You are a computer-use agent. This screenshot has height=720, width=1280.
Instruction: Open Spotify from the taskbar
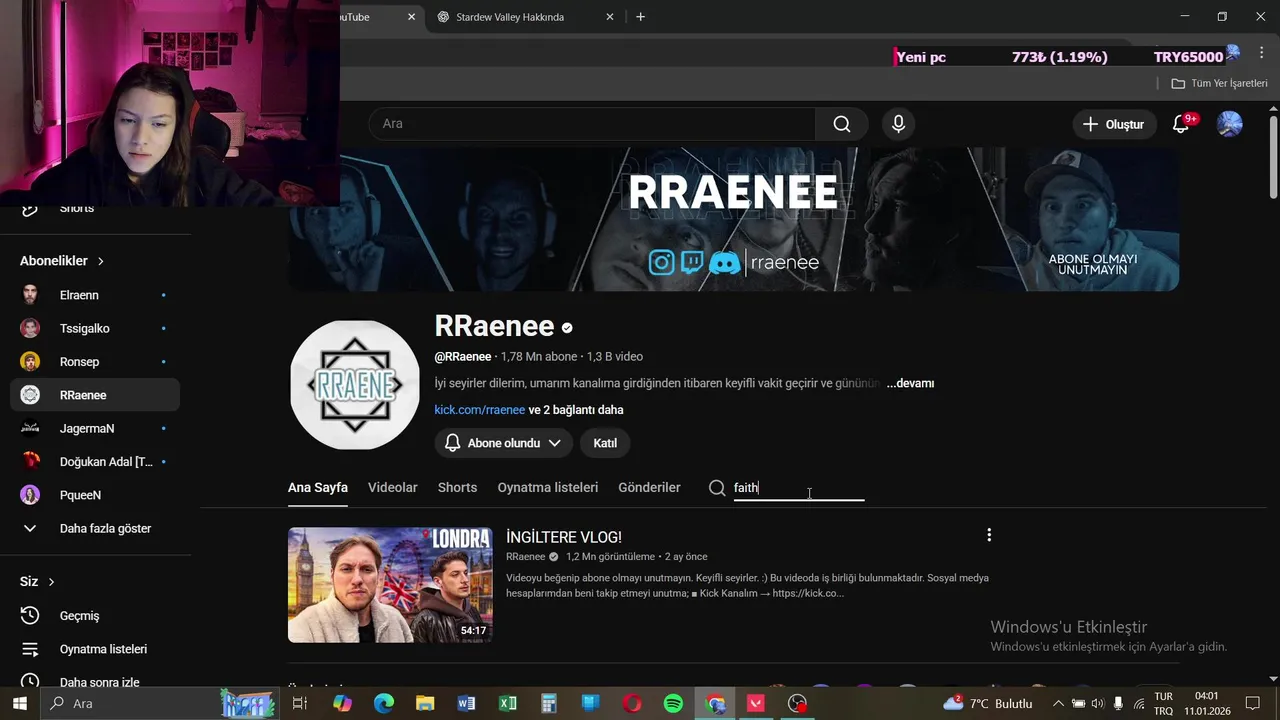pyautogui.click(x=673, y=704)
